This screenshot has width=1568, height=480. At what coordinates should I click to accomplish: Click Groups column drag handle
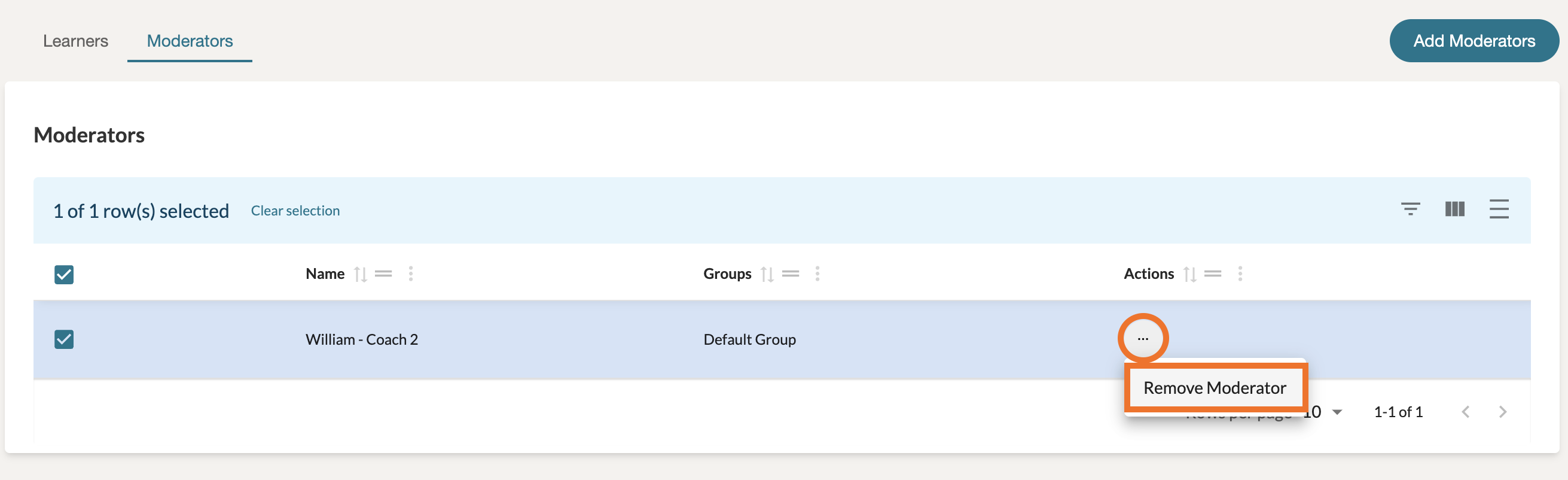coord(790,274)
